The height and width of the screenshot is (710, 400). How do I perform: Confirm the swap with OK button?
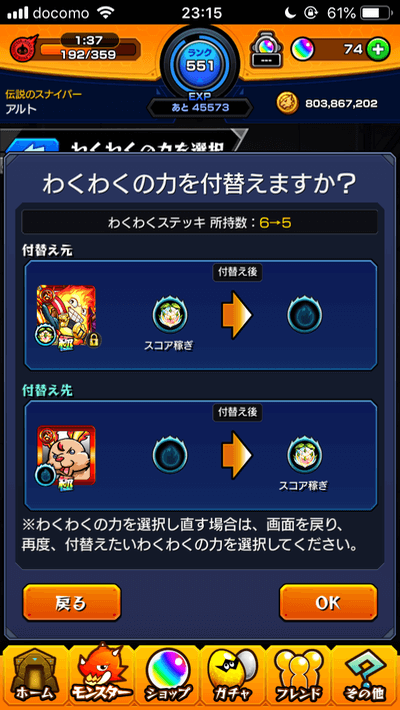(x=328, y=603)
